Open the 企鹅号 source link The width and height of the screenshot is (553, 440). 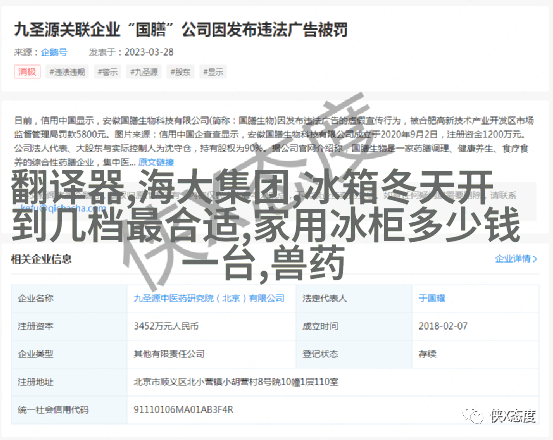pyautogui.click(x=54, y=53)
